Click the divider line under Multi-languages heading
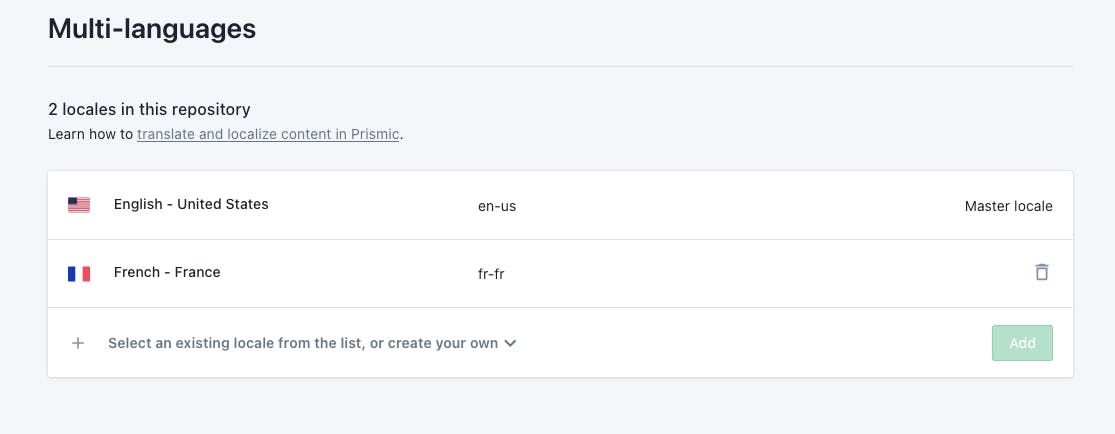This screenshot has height=434, width=1115. coord(560,66)
